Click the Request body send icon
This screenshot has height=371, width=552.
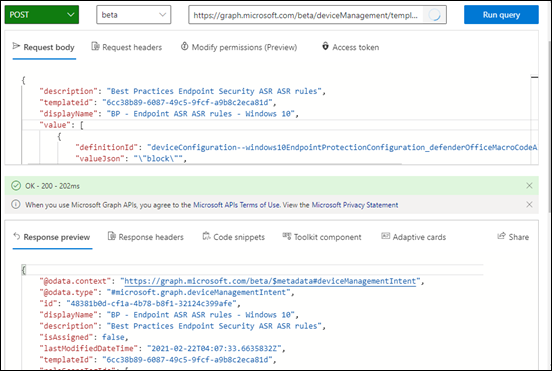click(x=16, y=46)
